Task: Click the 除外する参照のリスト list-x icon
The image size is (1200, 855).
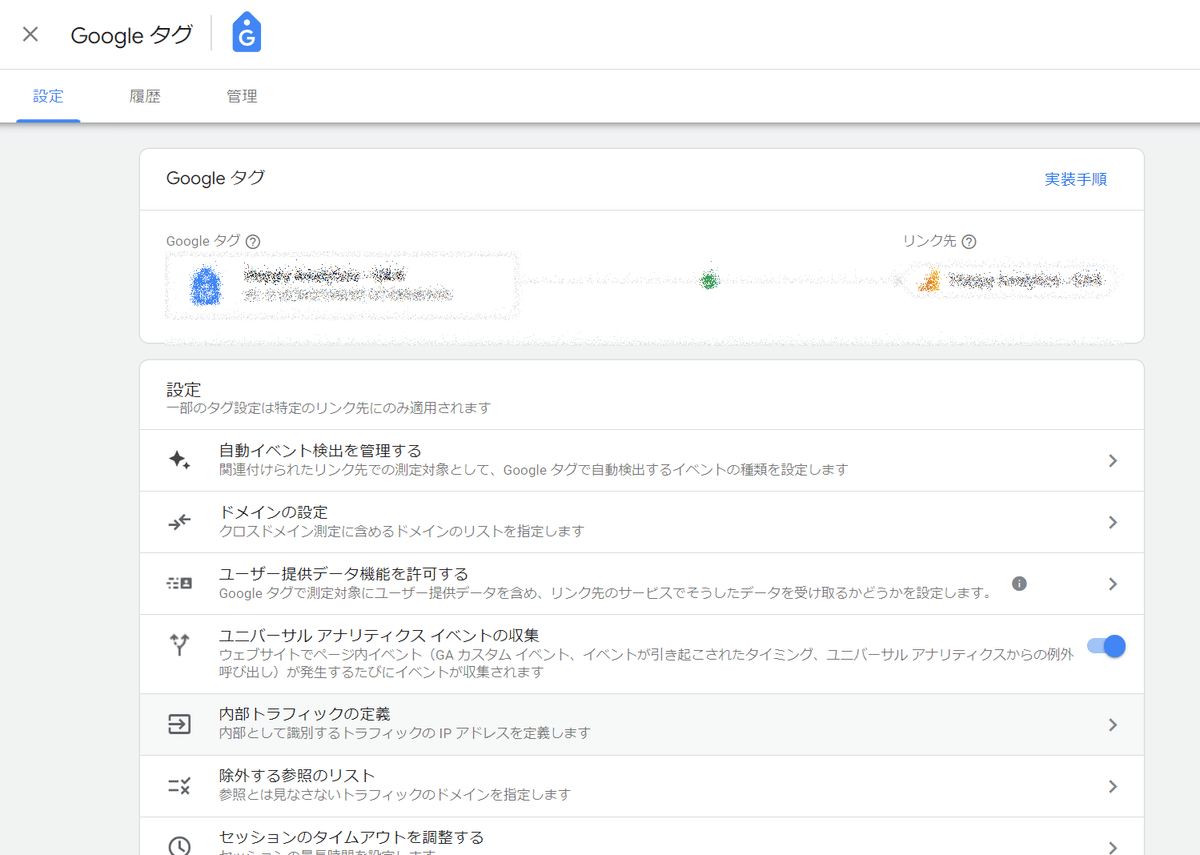Action: coord(179,786)
